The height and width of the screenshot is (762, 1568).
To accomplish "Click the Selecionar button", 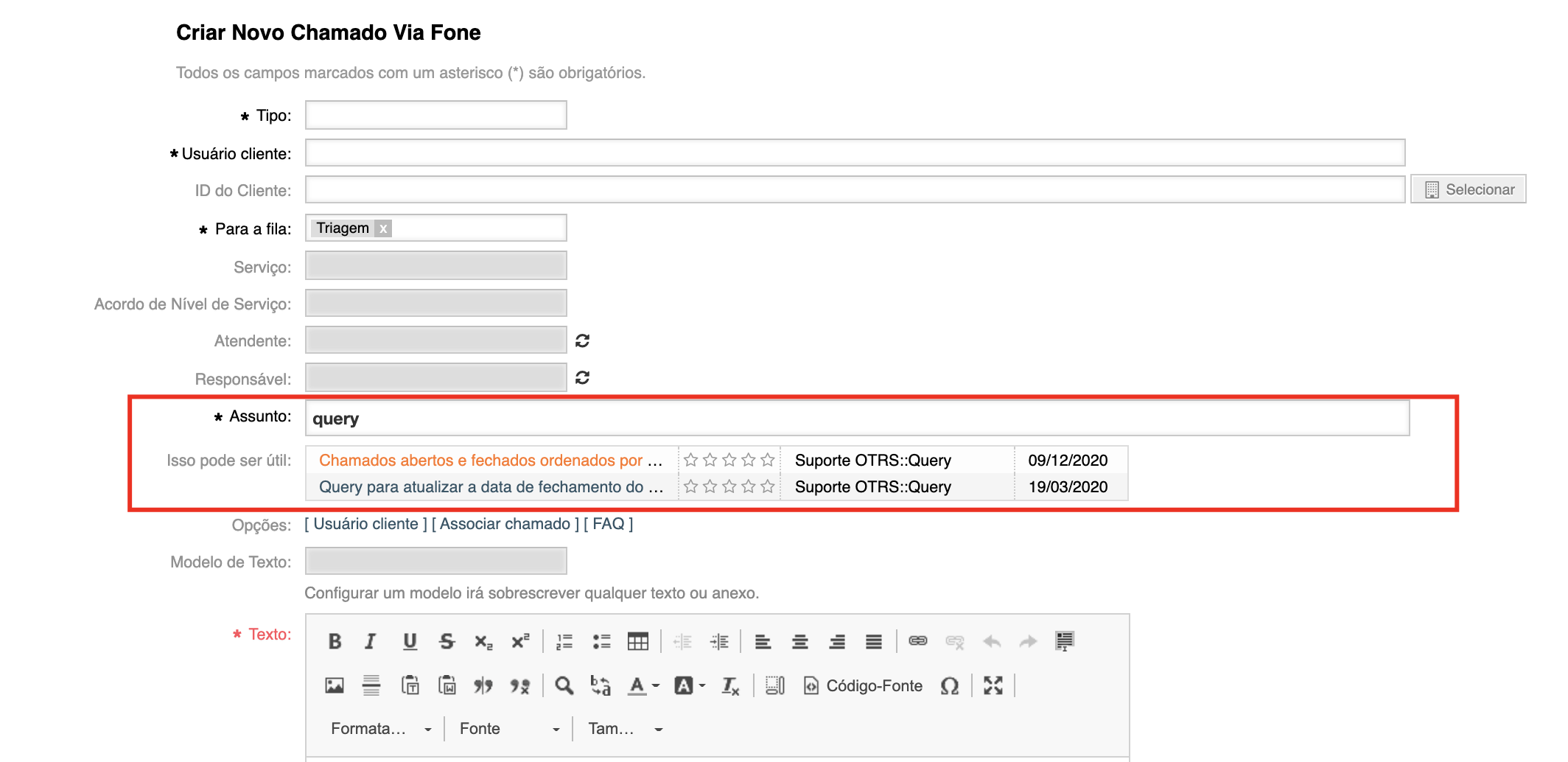I will point(1468,189).
